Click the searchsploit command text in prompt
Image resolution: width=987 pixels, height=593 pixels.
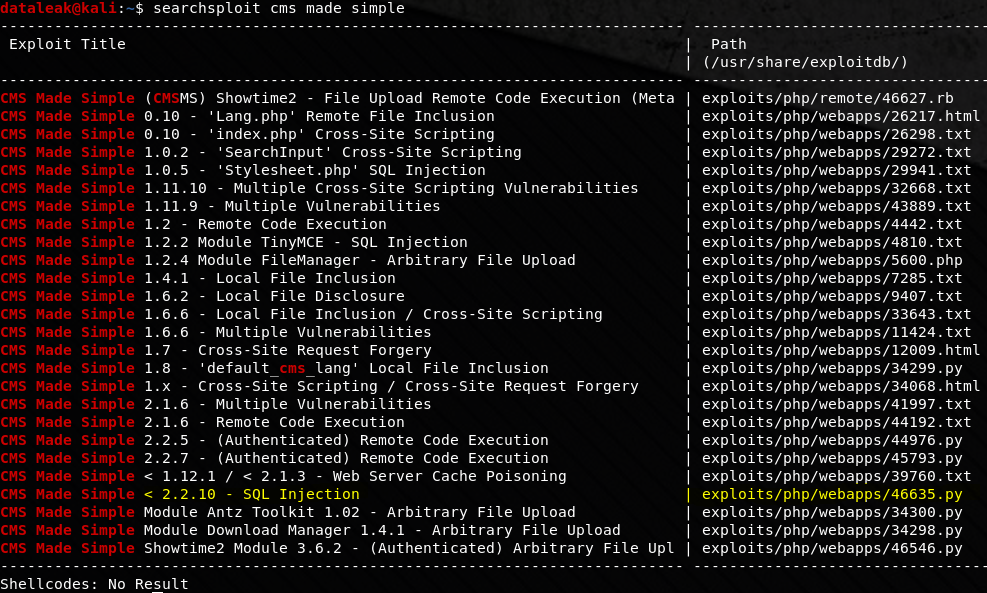tap(279, 8)
